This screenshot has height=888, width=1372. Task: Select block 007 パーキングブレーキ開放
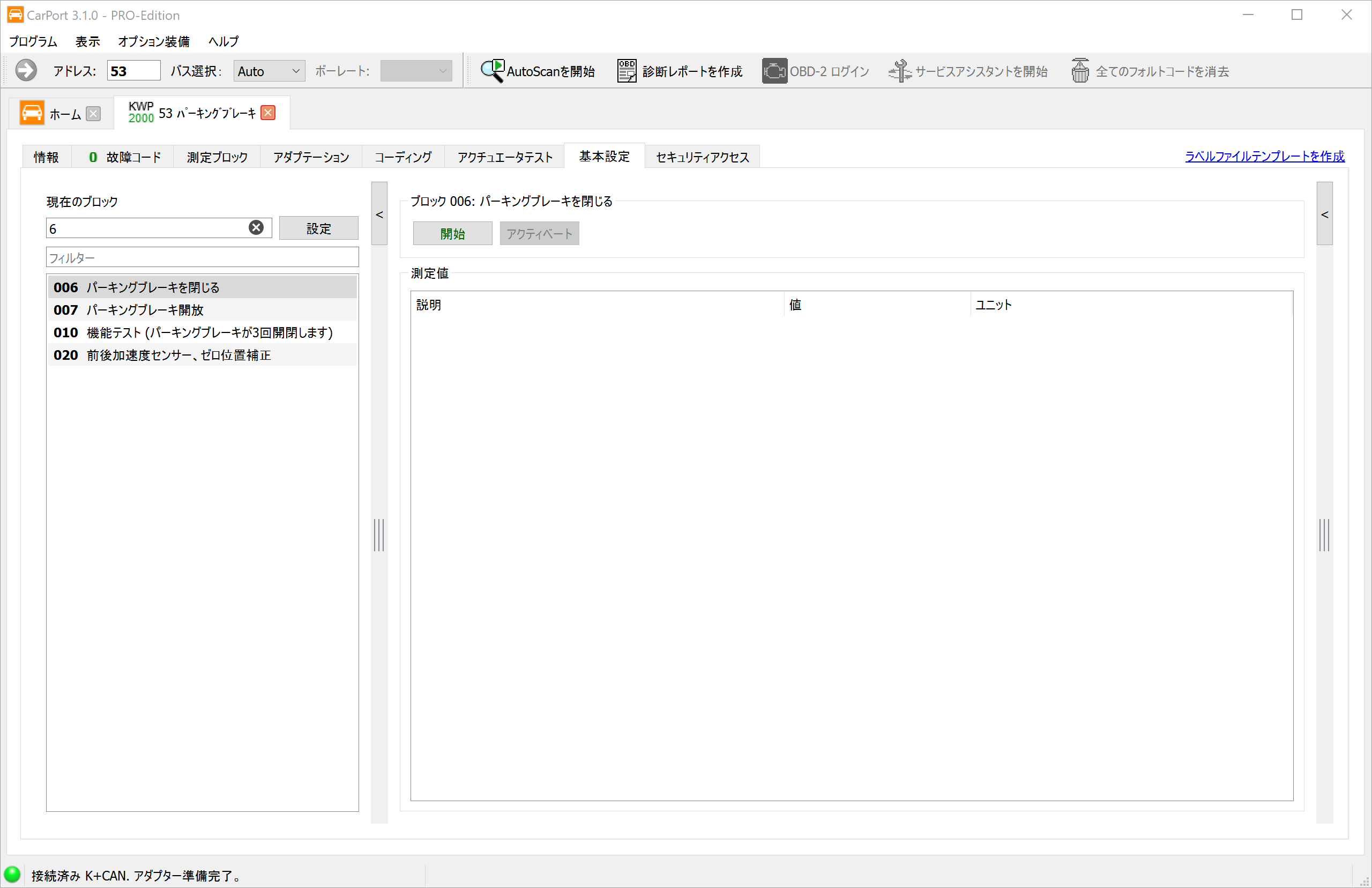pos(202,309)
